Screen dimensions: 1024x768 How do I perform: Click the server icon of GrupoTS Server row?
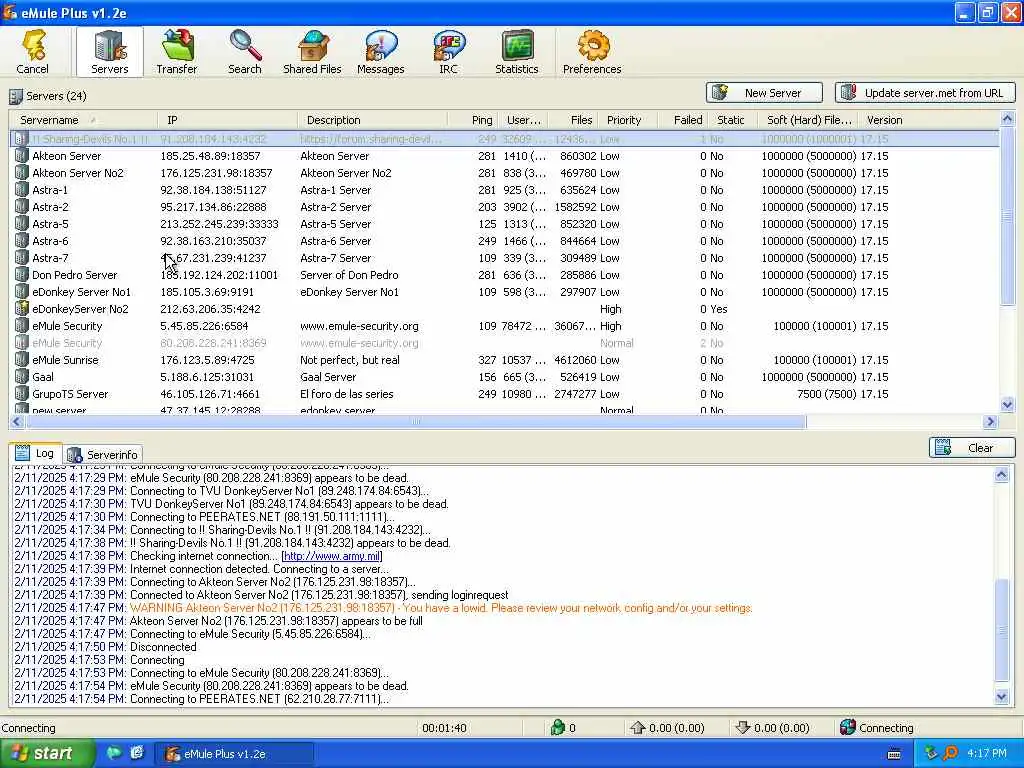[22, 394]
